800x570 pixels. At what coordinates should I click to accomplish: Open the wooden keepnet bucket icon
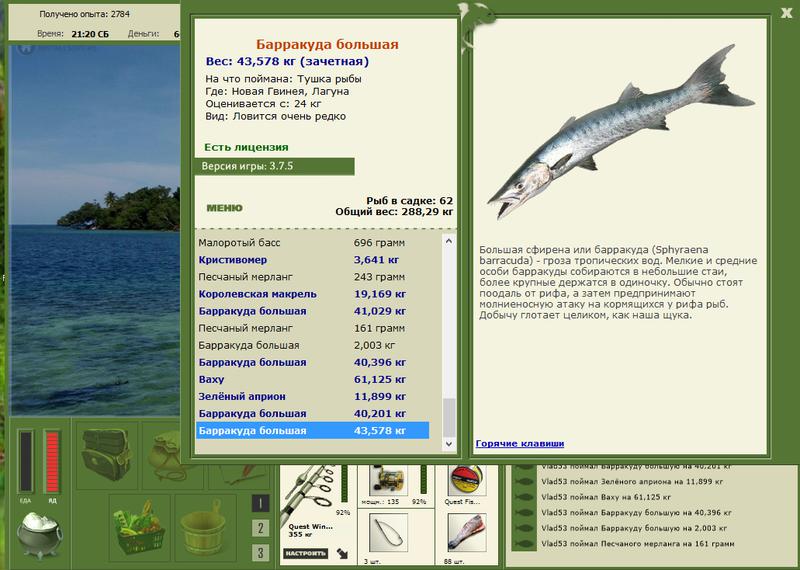[x=205, y=528]
